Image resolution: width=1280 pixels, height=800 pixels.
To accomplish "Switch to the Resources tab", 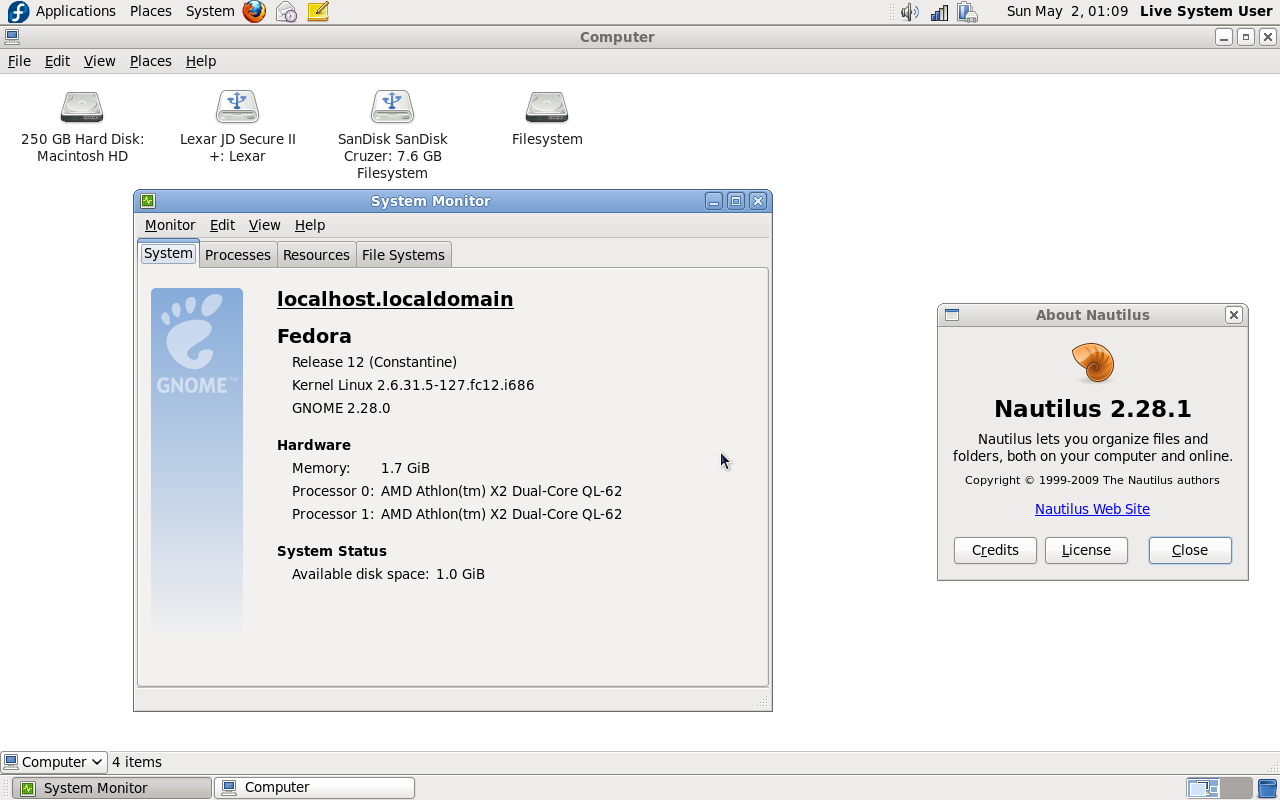I will click(x=316, y=255).
